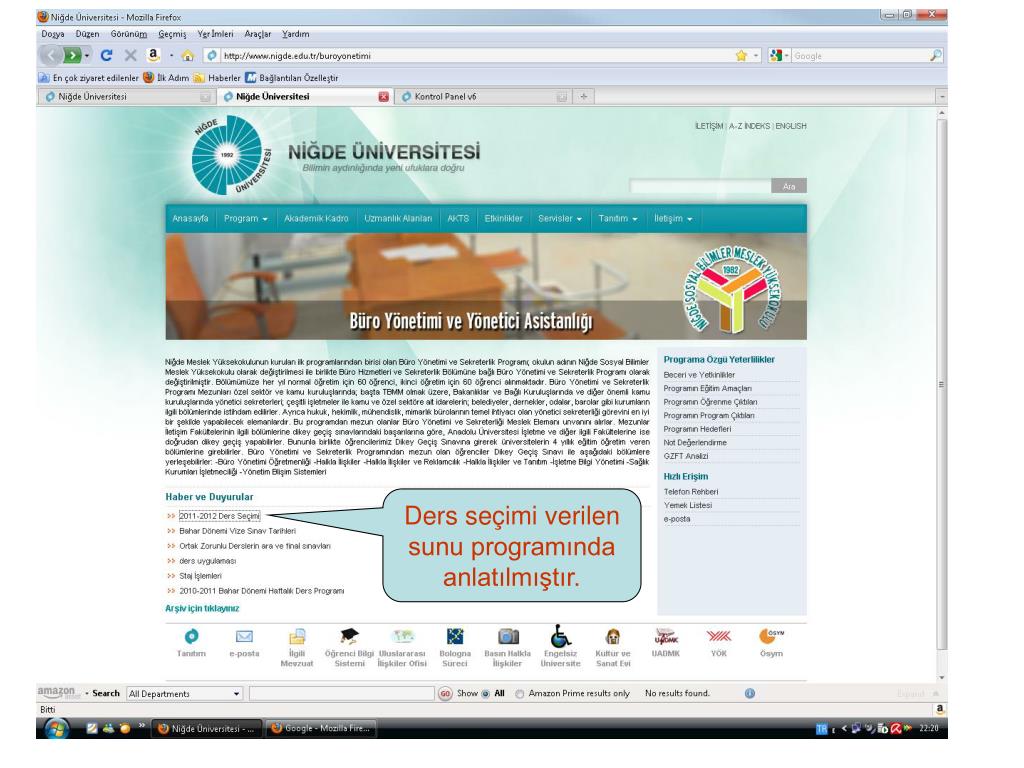Open Bahar Dönemi Vize Sınav Tarihleri link
The height and width of the screenshot is (768, 1024).
(x=238, y=531)
